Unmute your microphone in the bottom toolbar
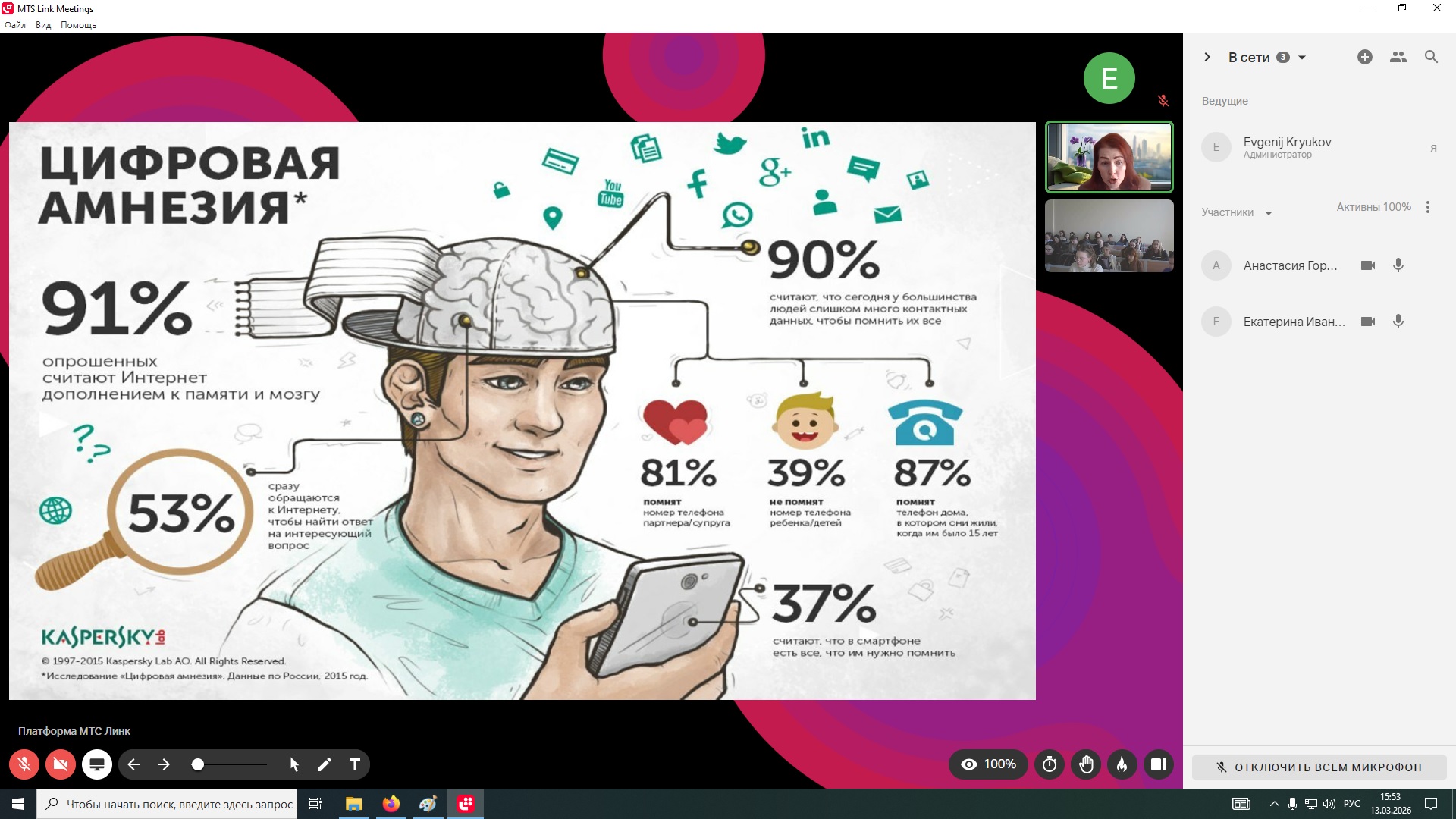This screenshot has height=819, width=1456. coord(24,764)
